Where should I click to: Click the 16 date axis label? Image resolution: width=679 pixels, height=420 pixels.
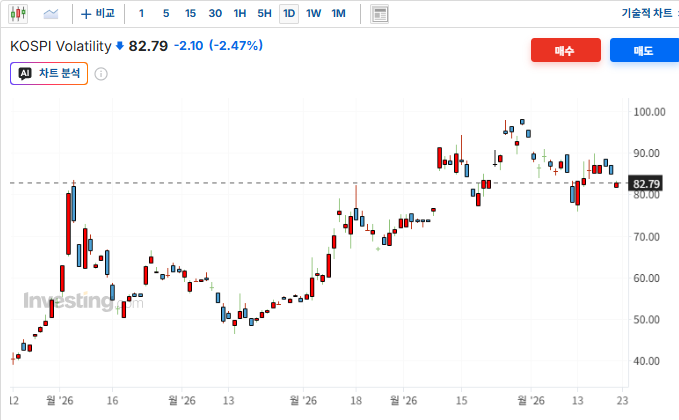point(112,401)
